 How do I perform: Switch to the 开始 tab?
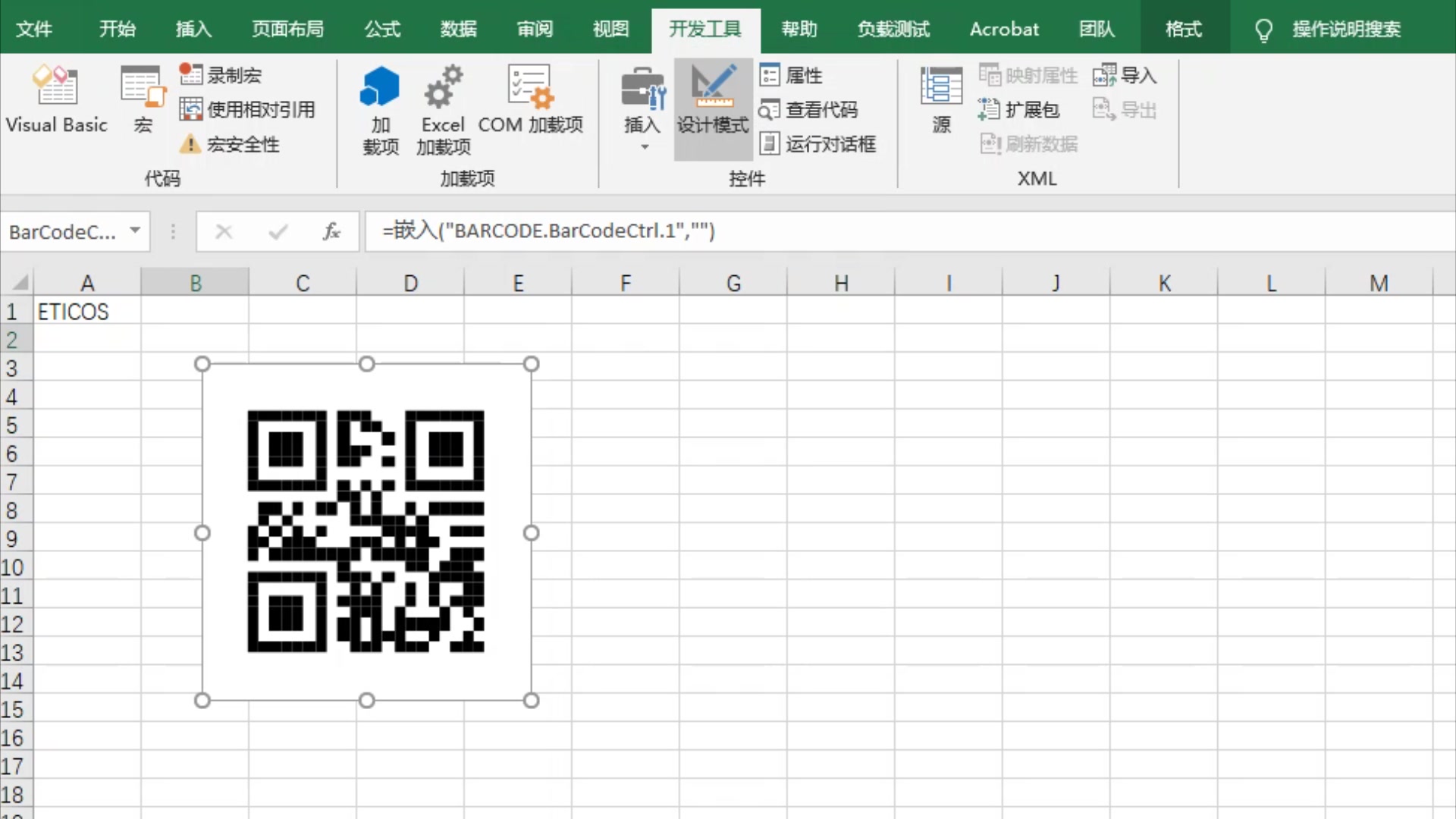coord(118,29)
